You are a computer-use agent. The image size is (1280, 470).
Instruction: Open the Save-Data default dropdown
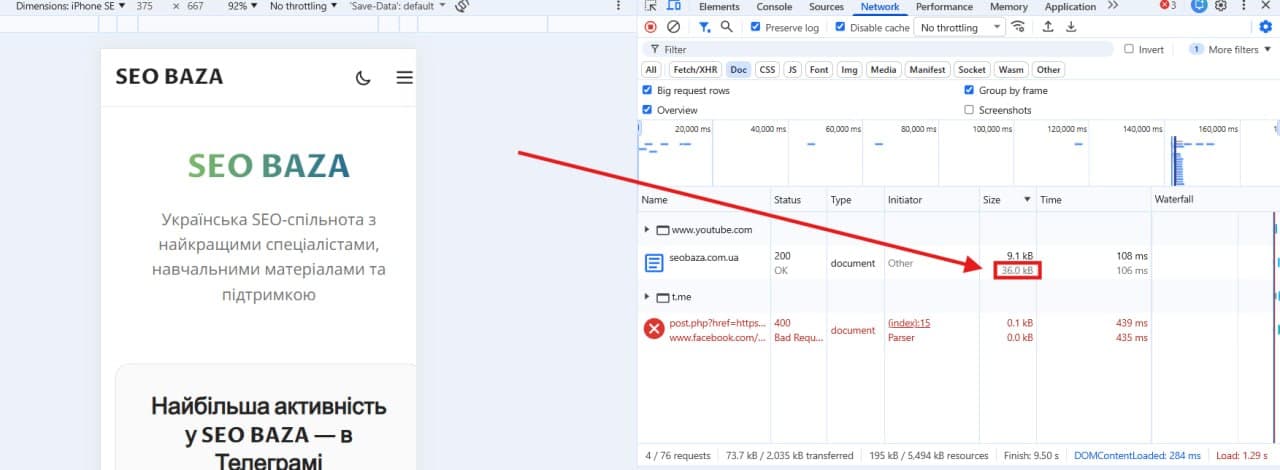coord(397,6)
